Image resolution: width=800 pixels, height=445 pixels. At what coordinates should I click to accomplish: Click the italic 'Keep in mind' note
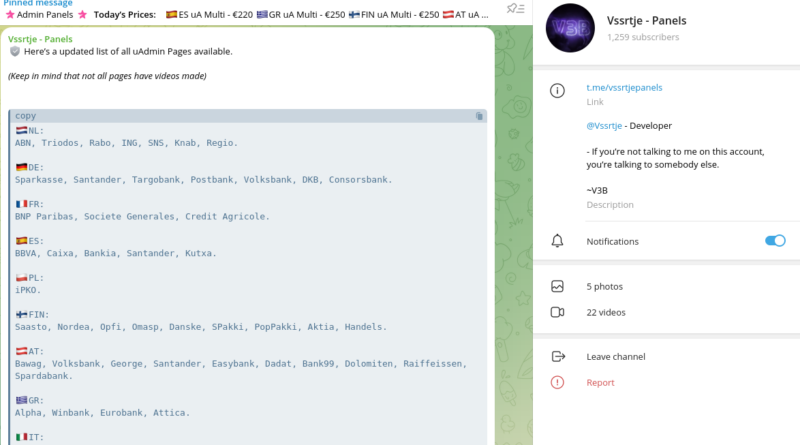pyautogui.click(x=107, y=76)
